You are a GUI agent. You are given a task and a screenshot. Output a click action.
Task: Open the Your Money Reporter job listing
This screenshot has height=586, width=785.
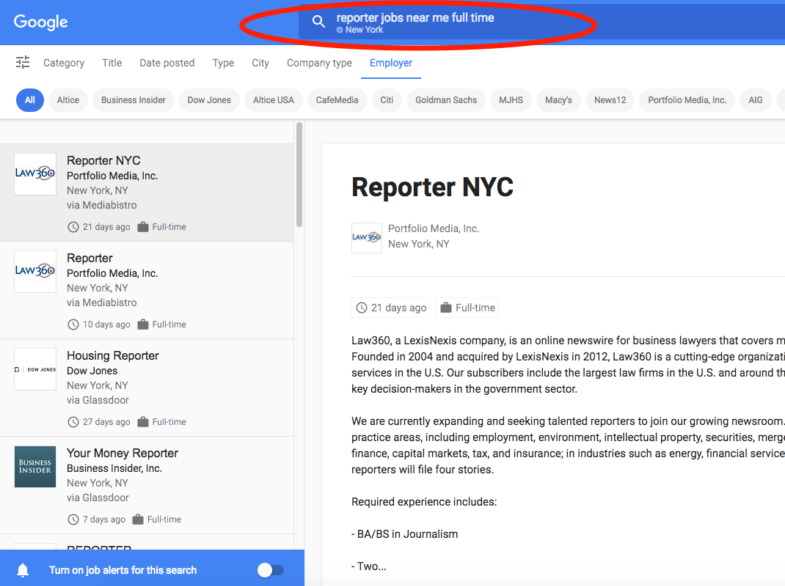147,485
